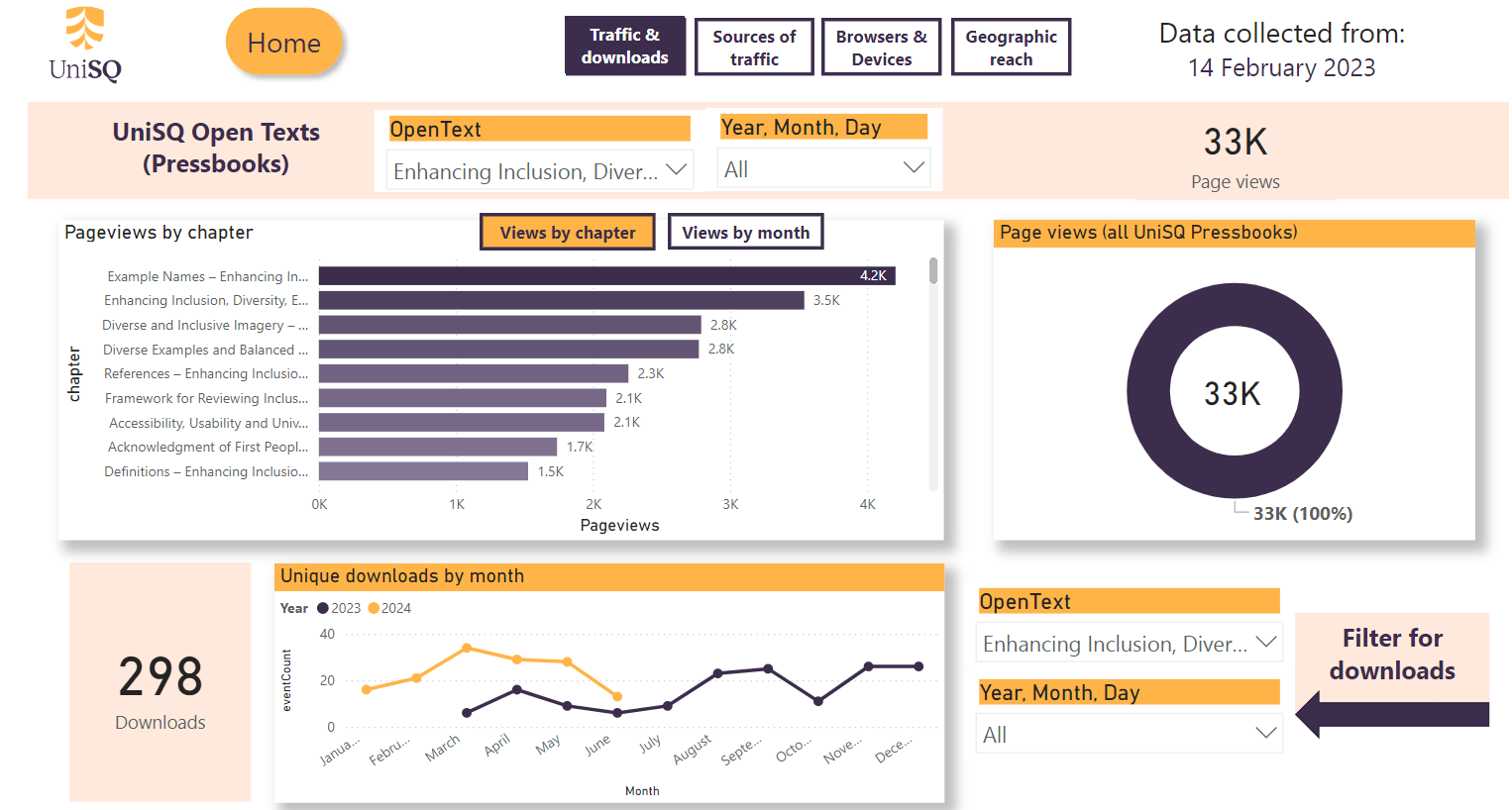The image size is (1512, 810).
Task: Select the References 2.3K bar
Action: tap(474, 373)
